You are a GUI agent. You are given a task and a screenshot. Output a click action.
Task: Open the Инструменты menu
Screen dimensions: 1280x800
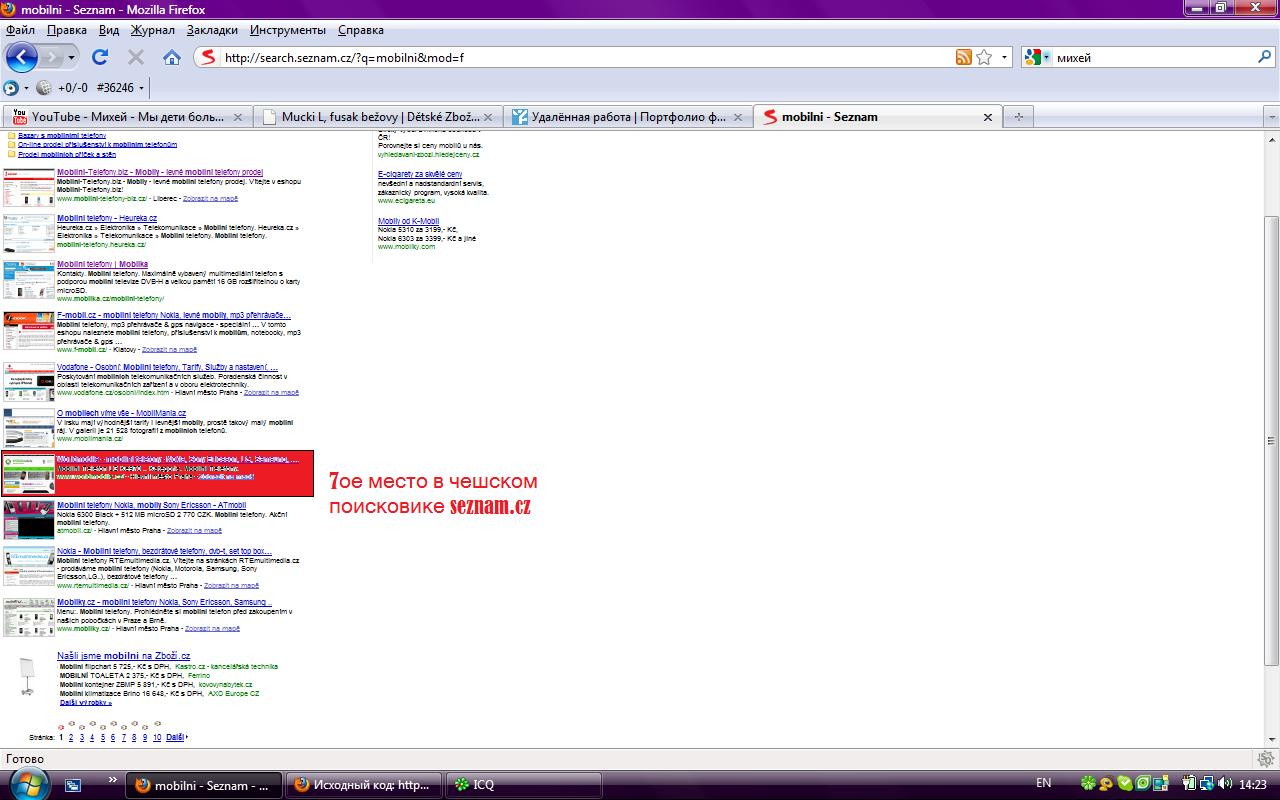coord(288,30)
